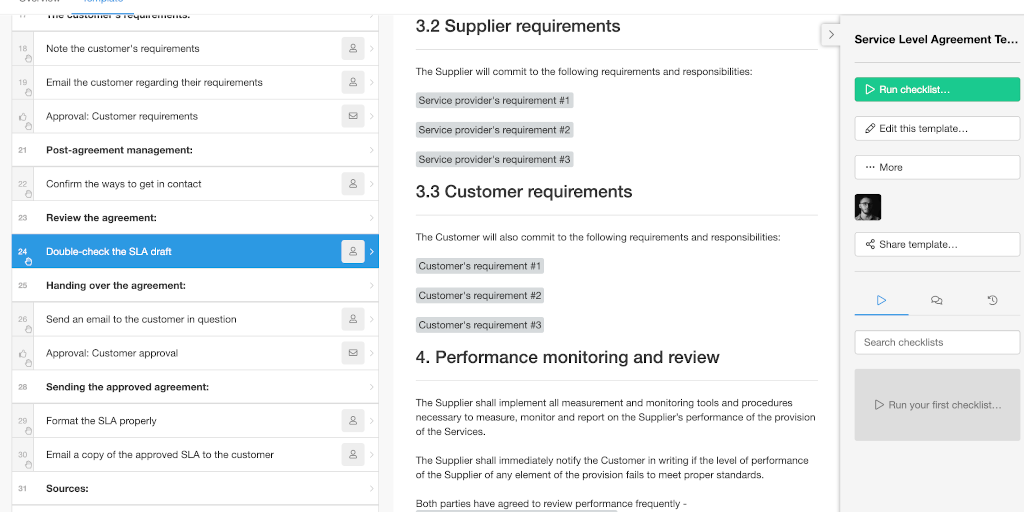Open chevron on Format the SLA properly row
1024x512 pixels.
[372, 421]
